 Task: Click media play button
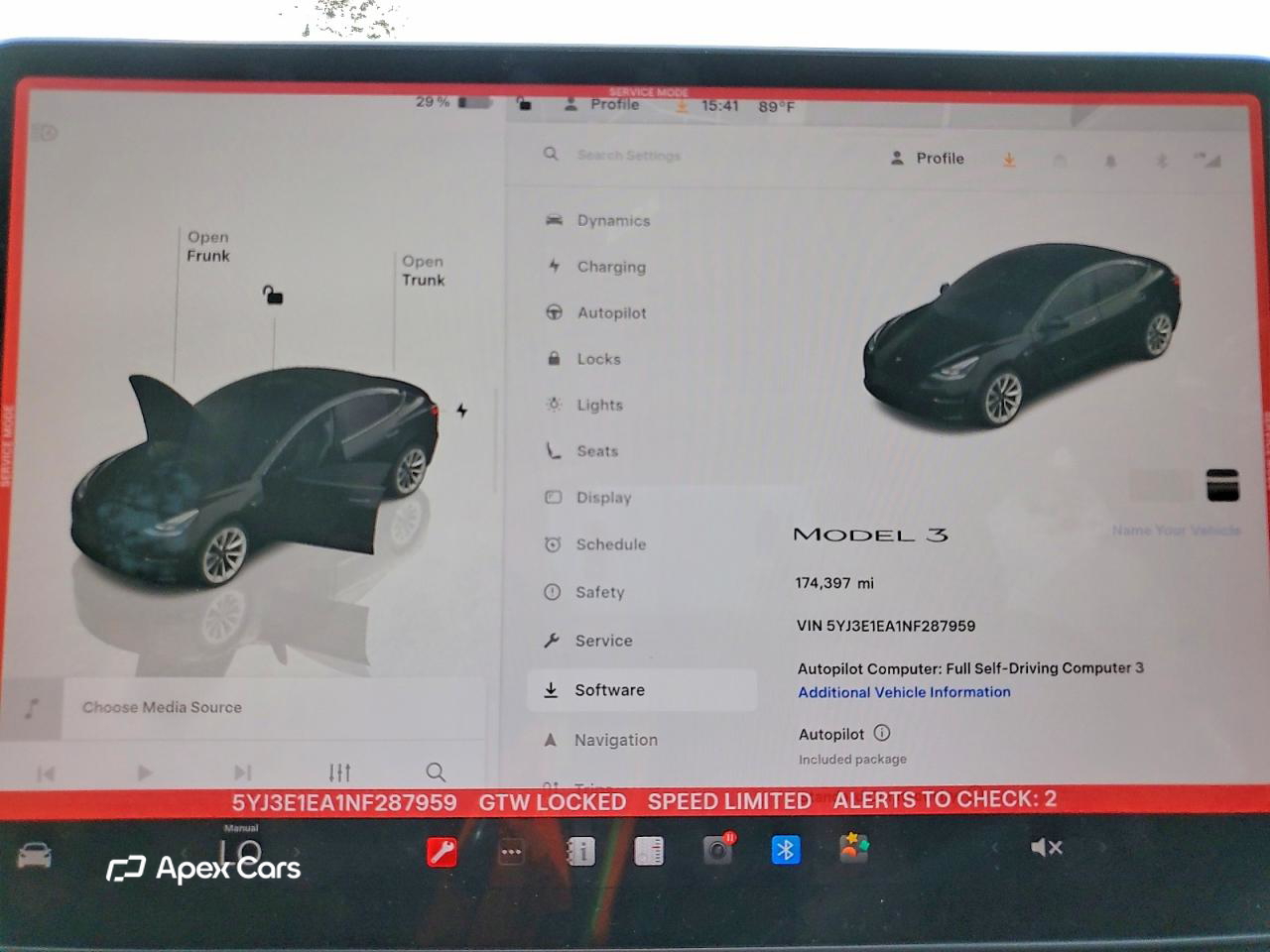145,773
